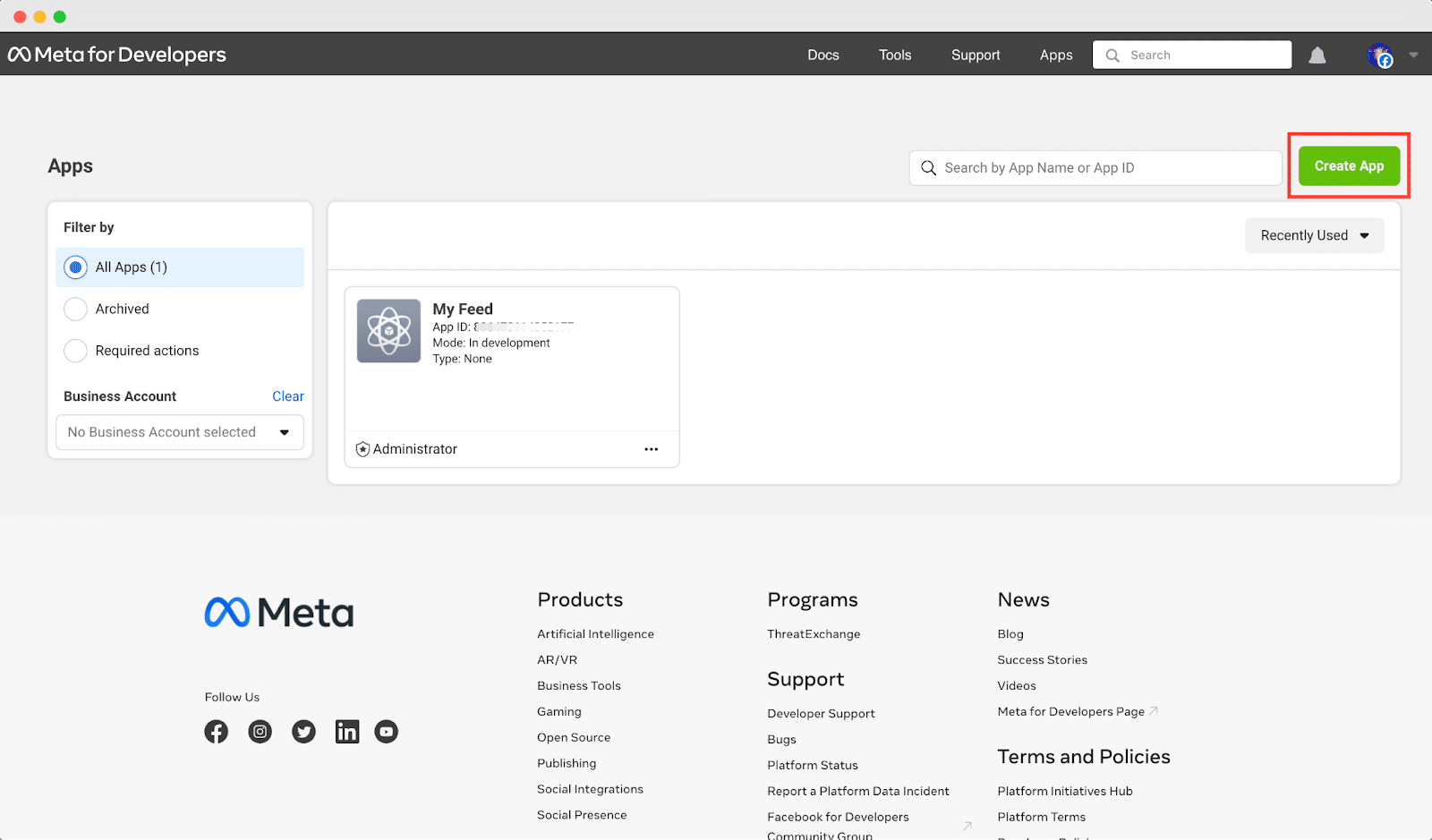Visit Meta's Facebook page icon

coord(217,732)
